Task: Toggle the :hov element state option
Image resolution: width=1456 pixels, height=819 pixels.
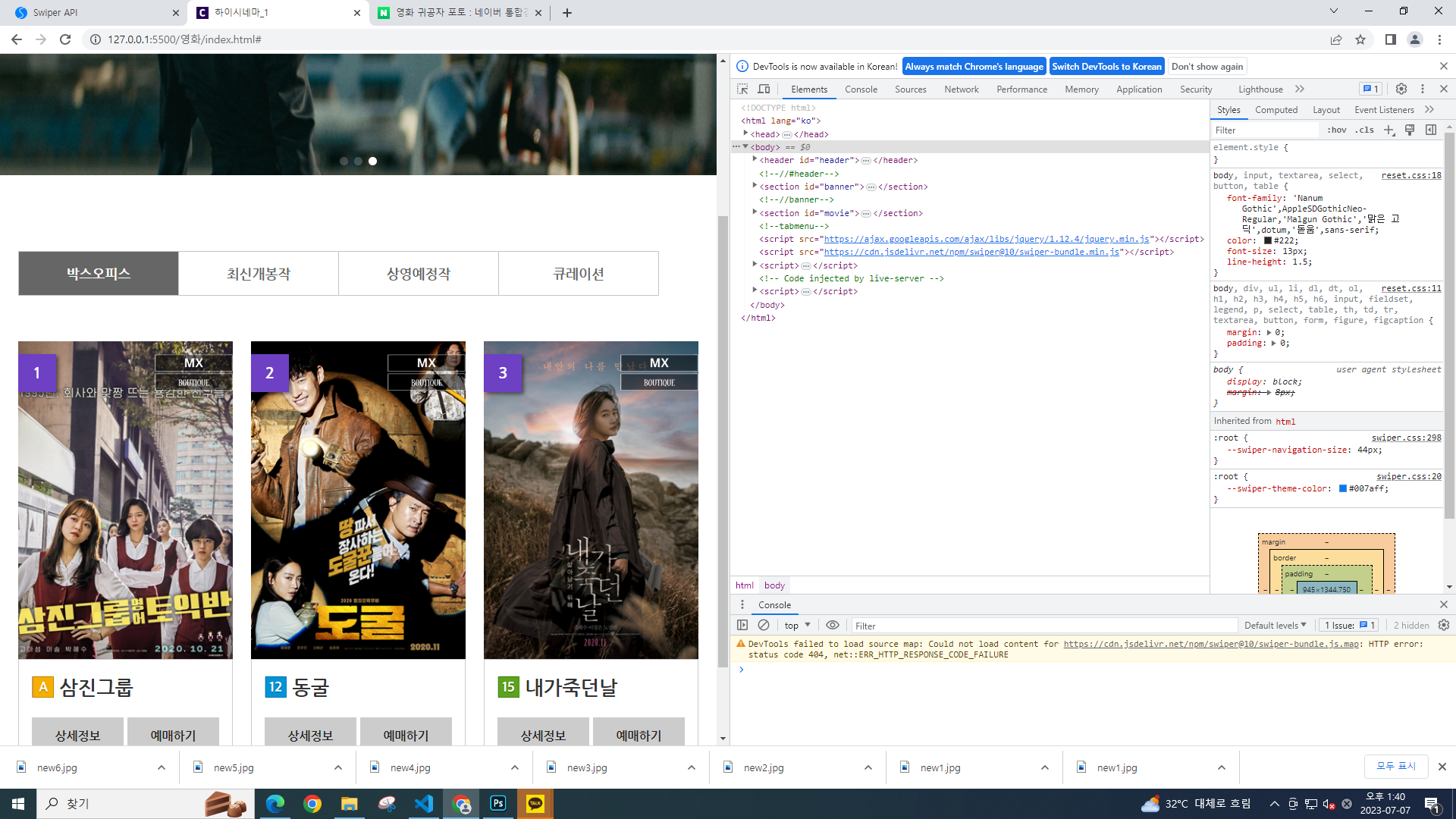Action: 1337,130
